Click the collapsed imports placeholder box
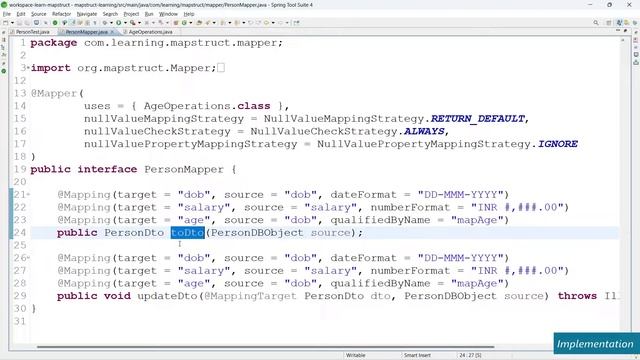Viewport: 640px width, 360px height. point(221,68)
